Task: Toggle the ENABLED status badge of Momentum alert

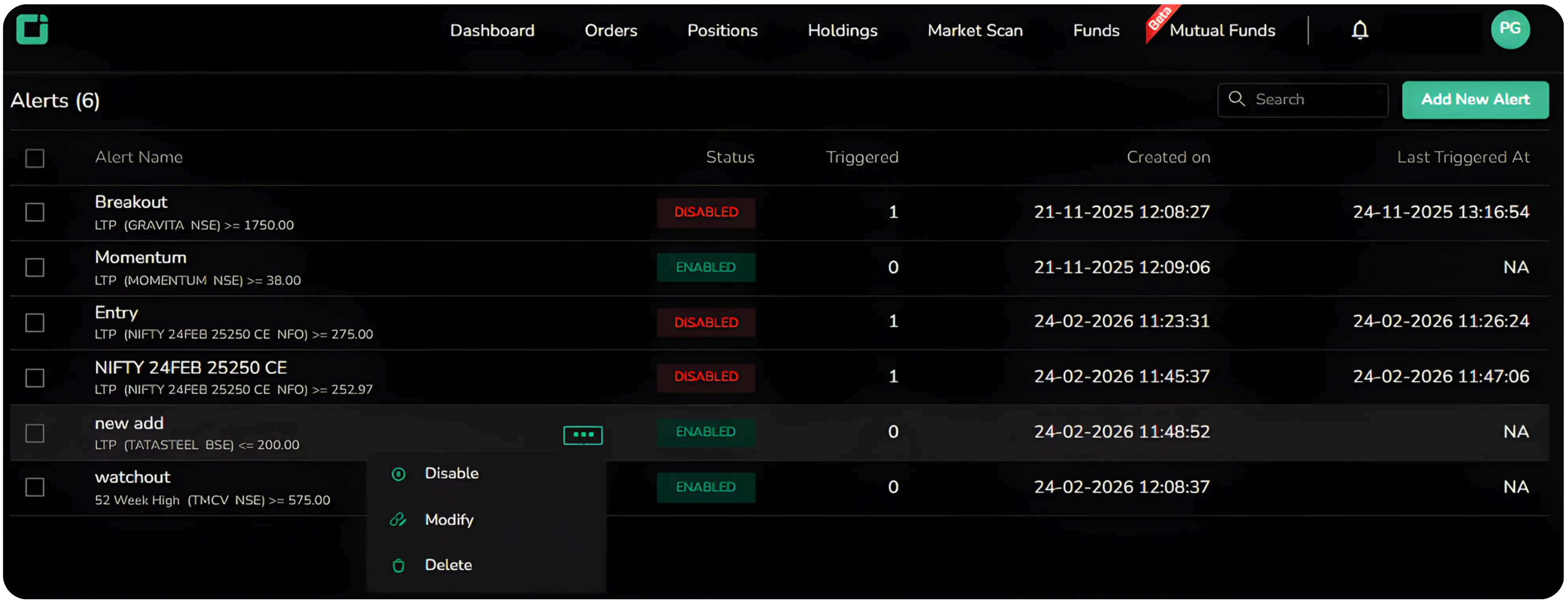Action: click(x=706, y=267)
